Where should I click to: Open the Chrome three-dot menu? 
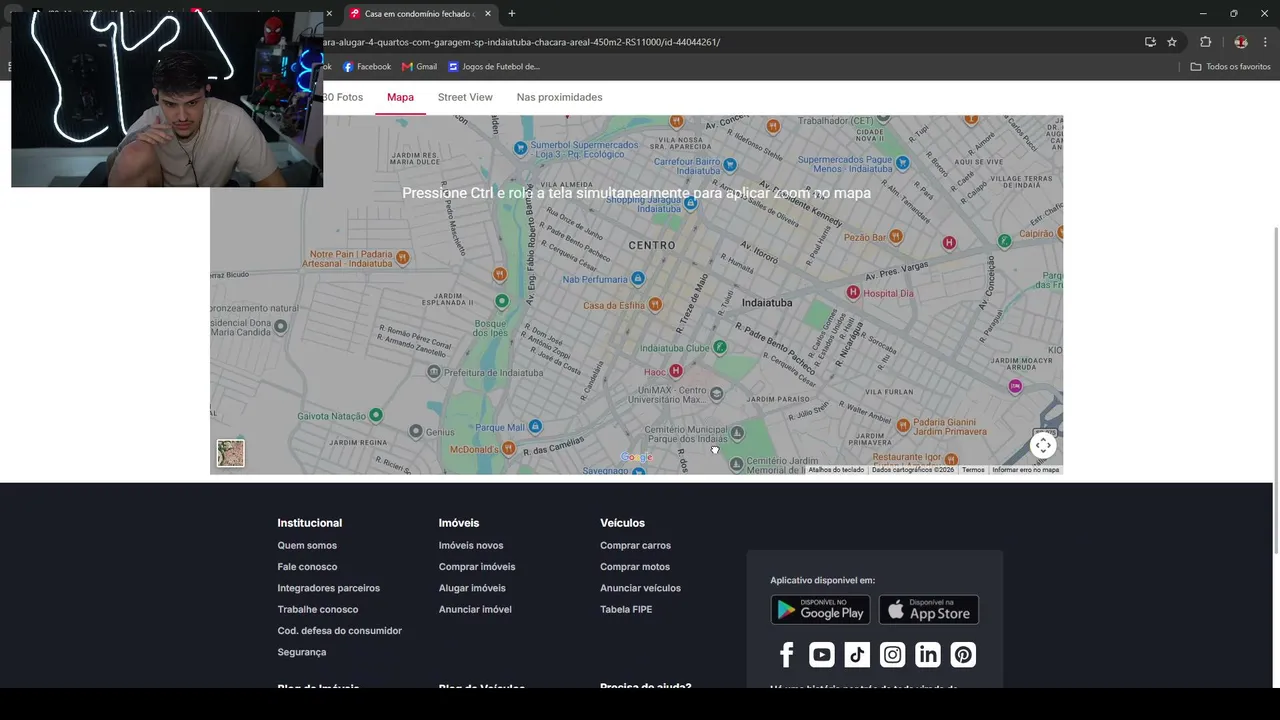tap(1266, 42)
